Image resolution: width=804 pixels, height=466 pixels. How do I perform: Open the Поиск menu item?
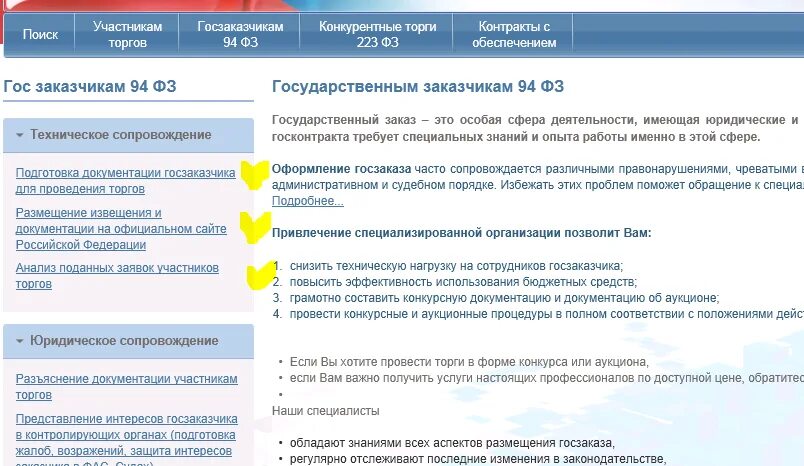40,34
